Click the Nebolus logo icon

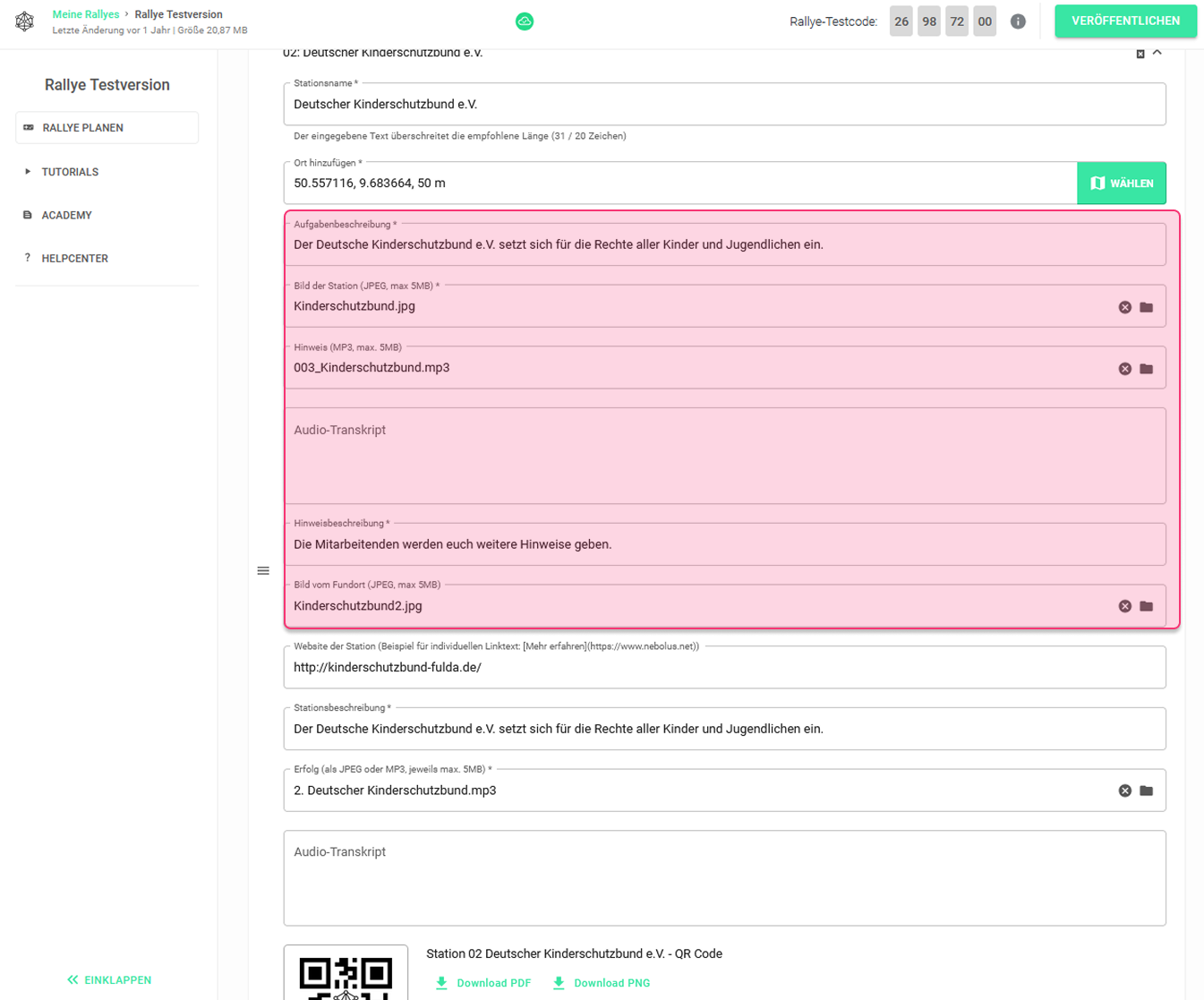click(x=24, y=21)
